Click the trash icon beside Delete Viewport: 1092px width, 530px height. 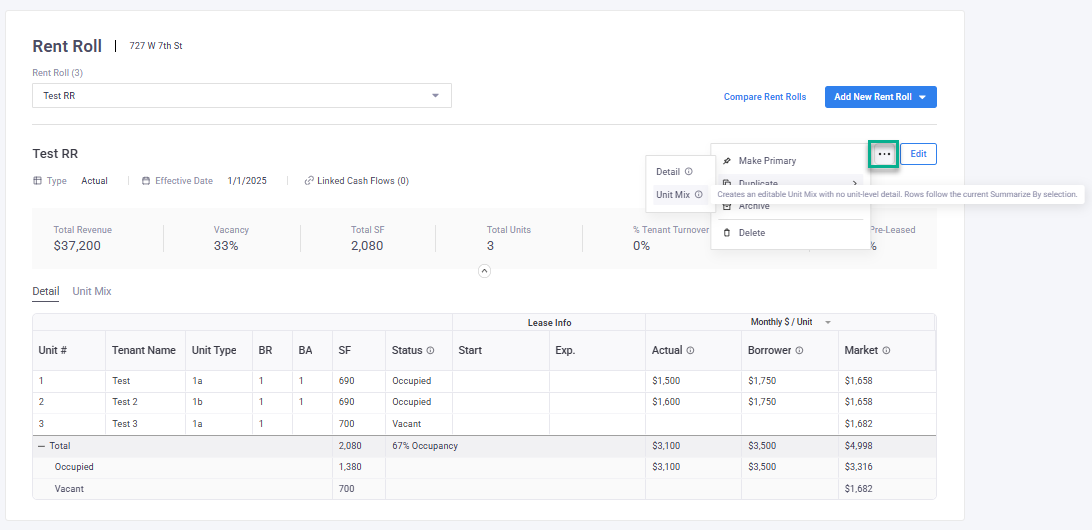point(727,233)
